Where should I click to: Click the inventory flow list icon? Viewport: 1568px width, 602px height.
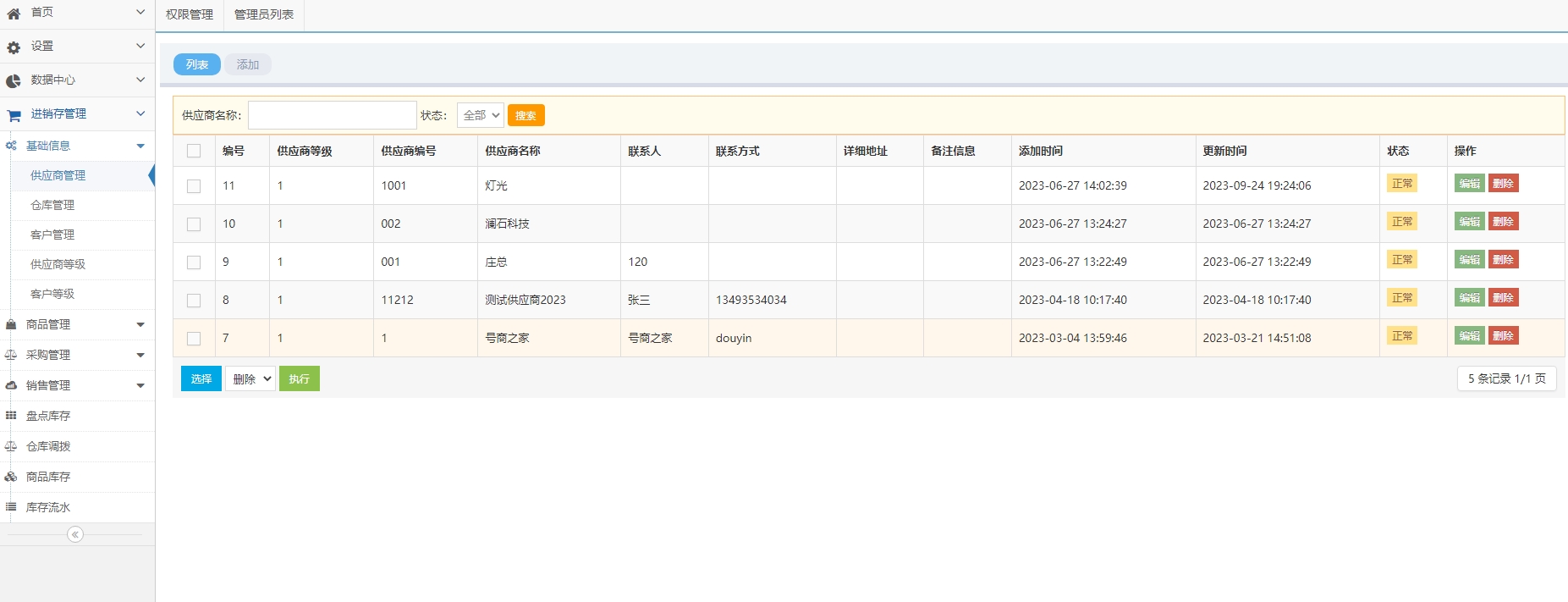point(11,507)
